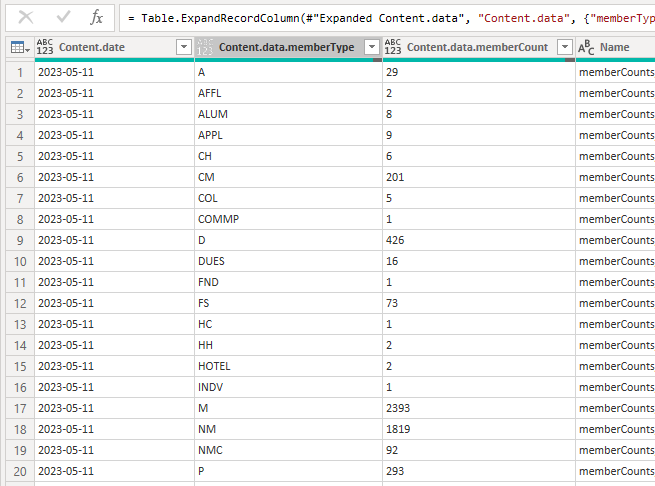The image size is (655, 486).
Task: Click the data type icon of Content.date column
Action: pyautogui.click(x=46, y=47)
